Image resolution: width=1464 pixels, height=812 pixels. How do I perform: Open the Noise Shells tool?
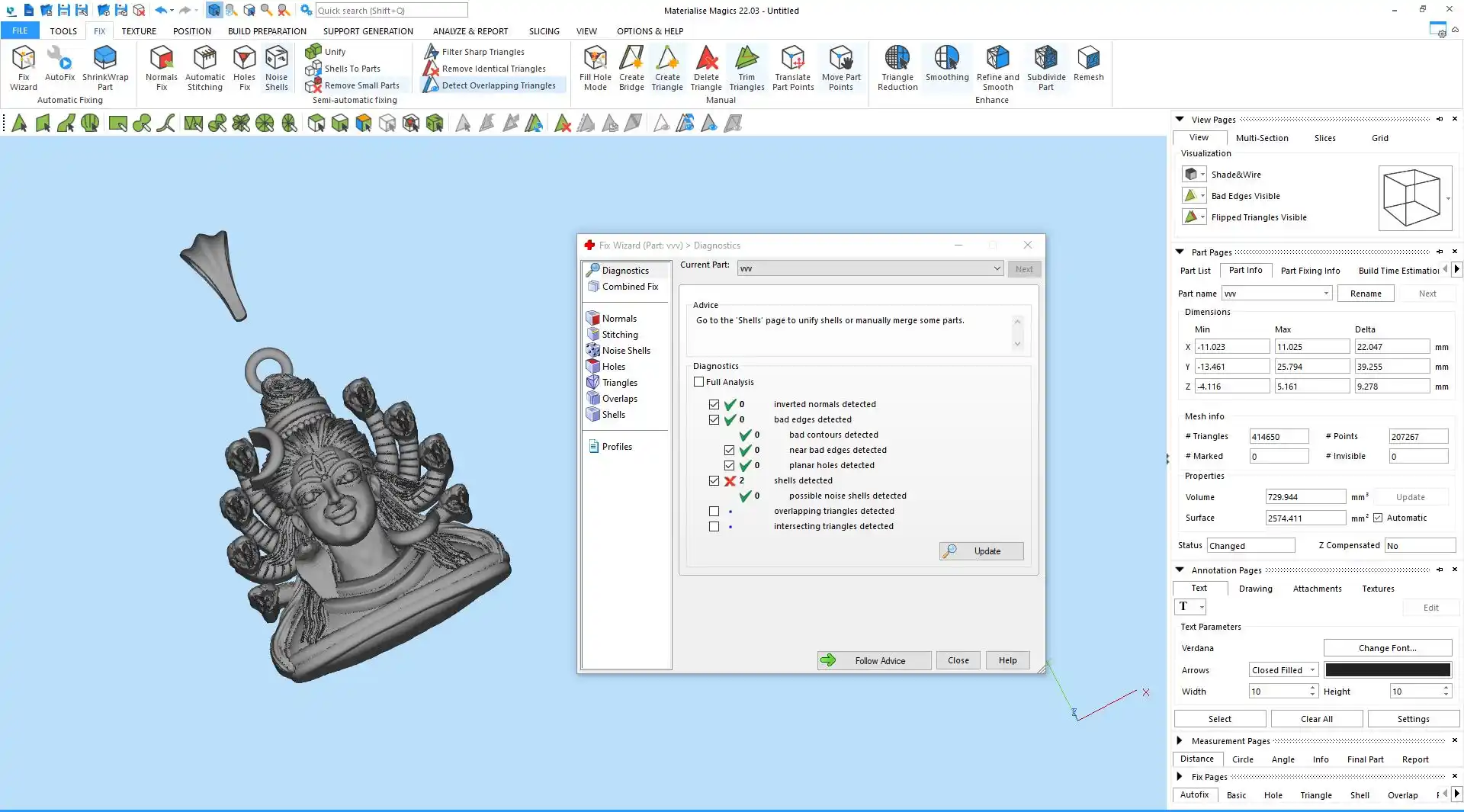pos(276,68)
